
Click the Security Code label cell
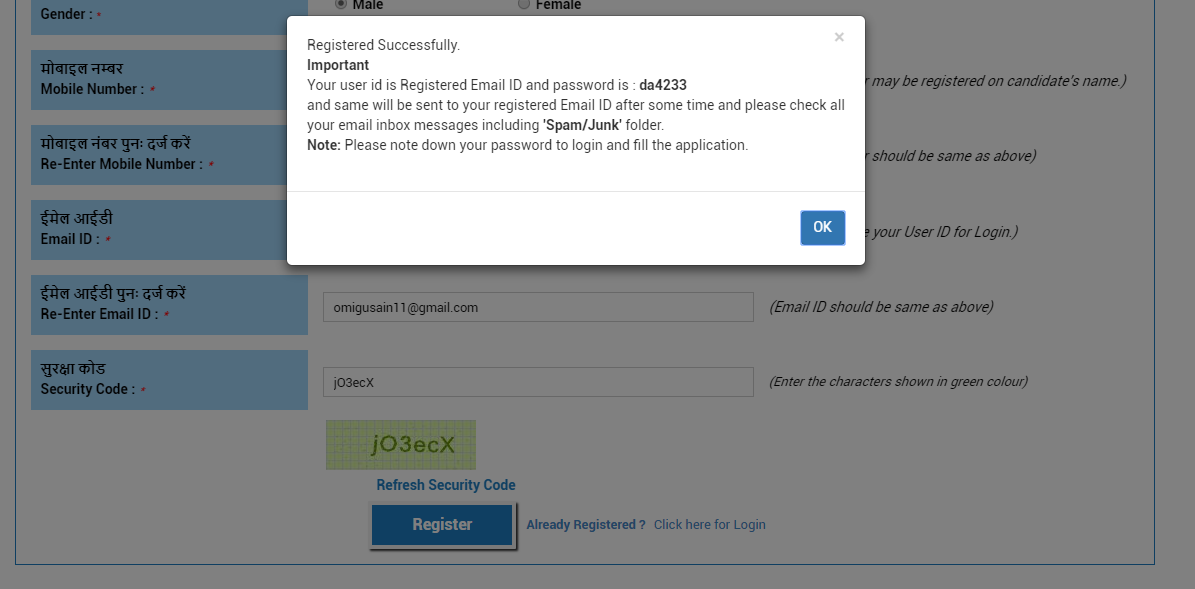pyautogui.click(x=168, y=380)
